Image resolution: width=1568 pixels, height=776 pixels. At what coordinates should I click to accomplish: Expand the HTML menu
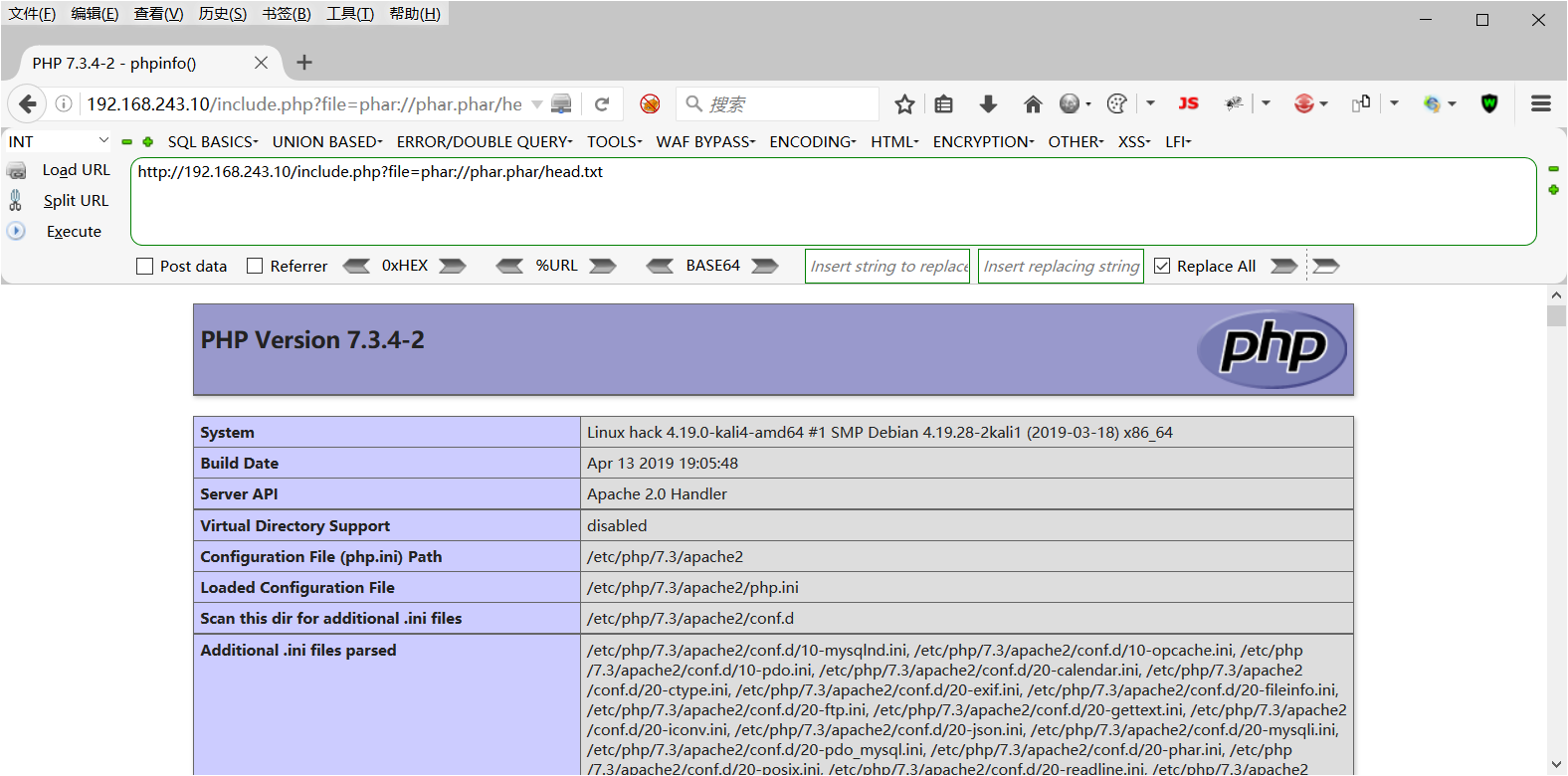(894, 141)
